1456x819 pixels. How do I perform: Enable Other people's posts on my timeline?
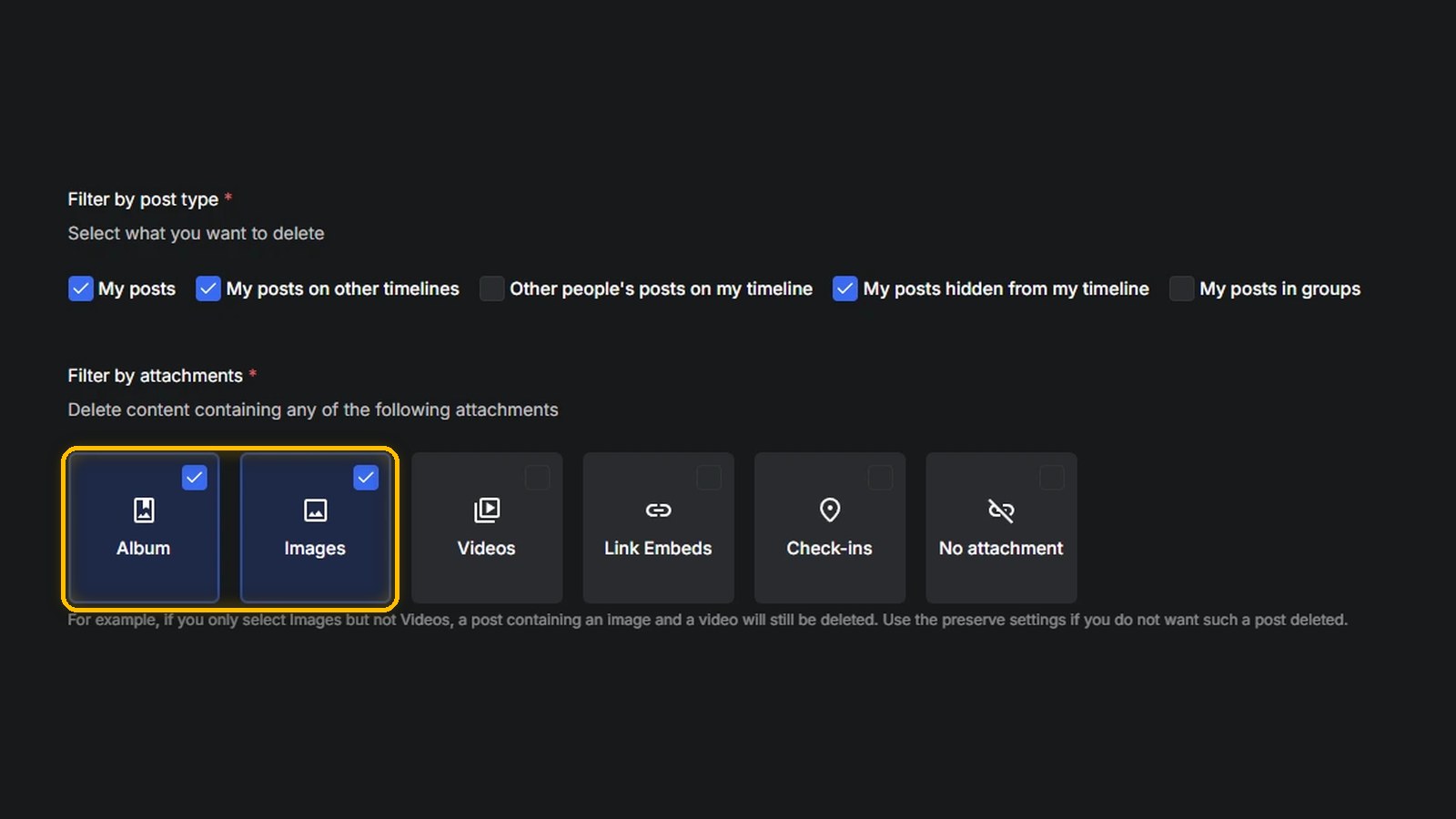pyautogui.click(x=492, y=288)
